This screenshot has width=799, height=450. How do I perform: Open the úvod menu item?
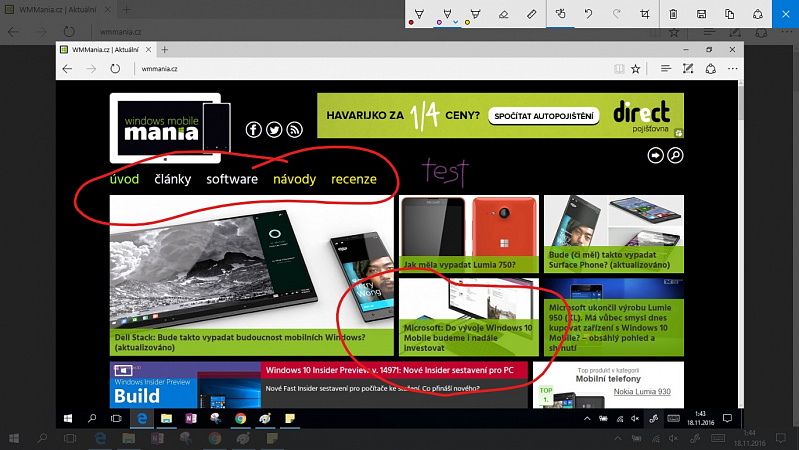coord(124,179)
